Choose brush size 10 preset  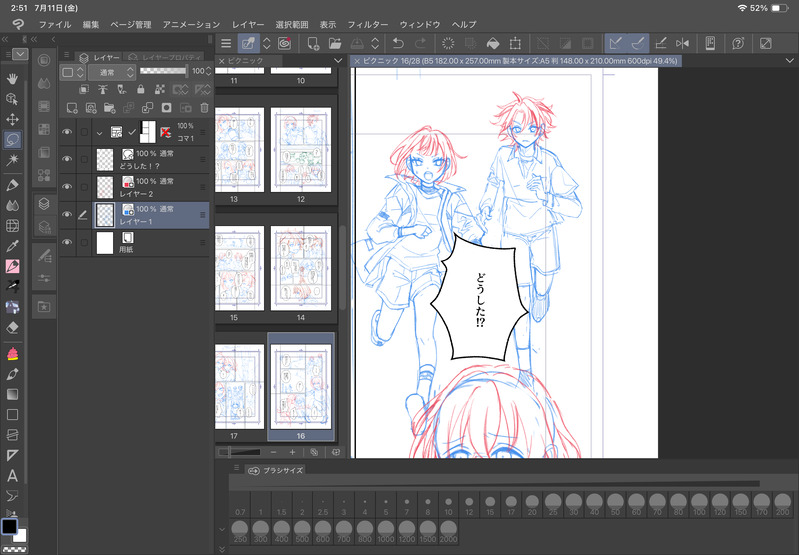click(448, 505)
